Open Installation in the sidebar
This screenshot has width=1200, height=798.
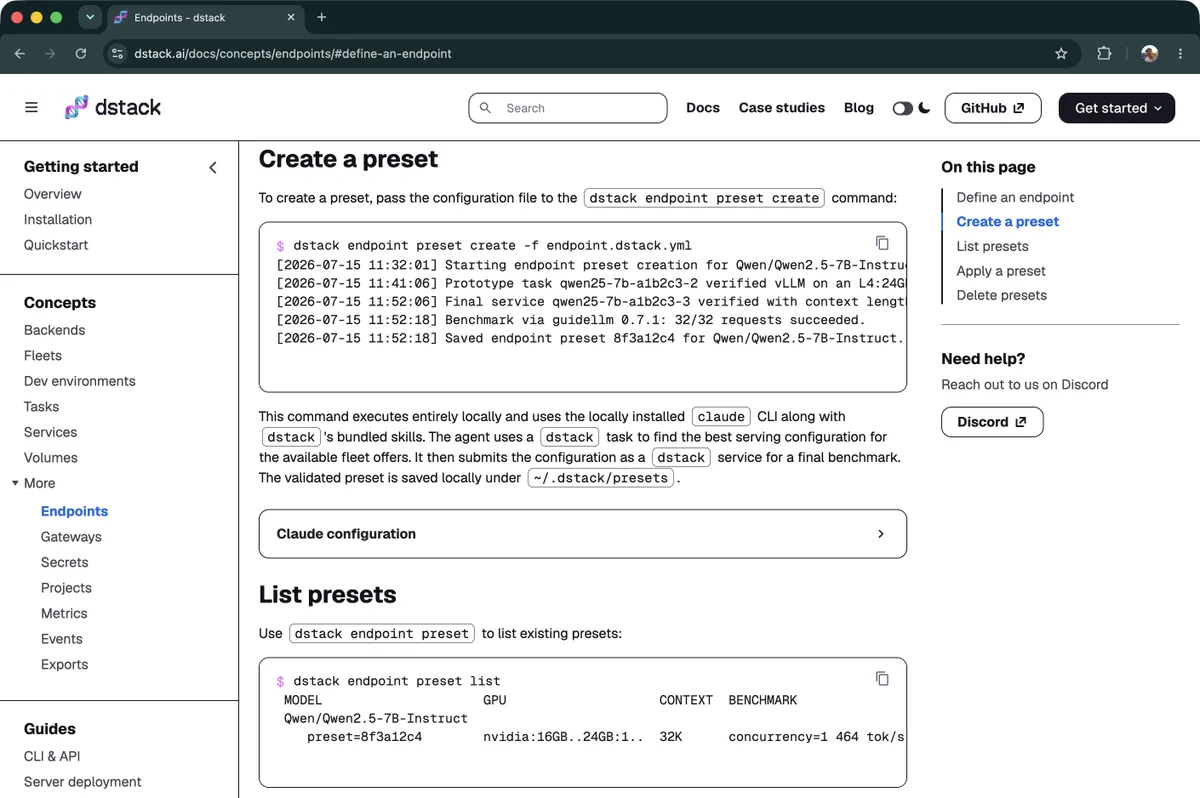[x=58, y=220]
